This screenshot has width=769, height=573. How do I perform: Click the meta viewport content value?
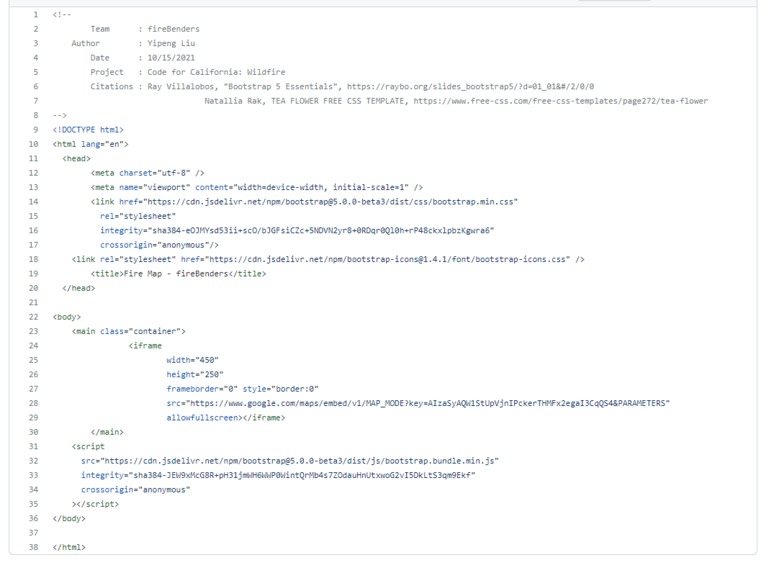pyautogui.click(x=323, y=187)
